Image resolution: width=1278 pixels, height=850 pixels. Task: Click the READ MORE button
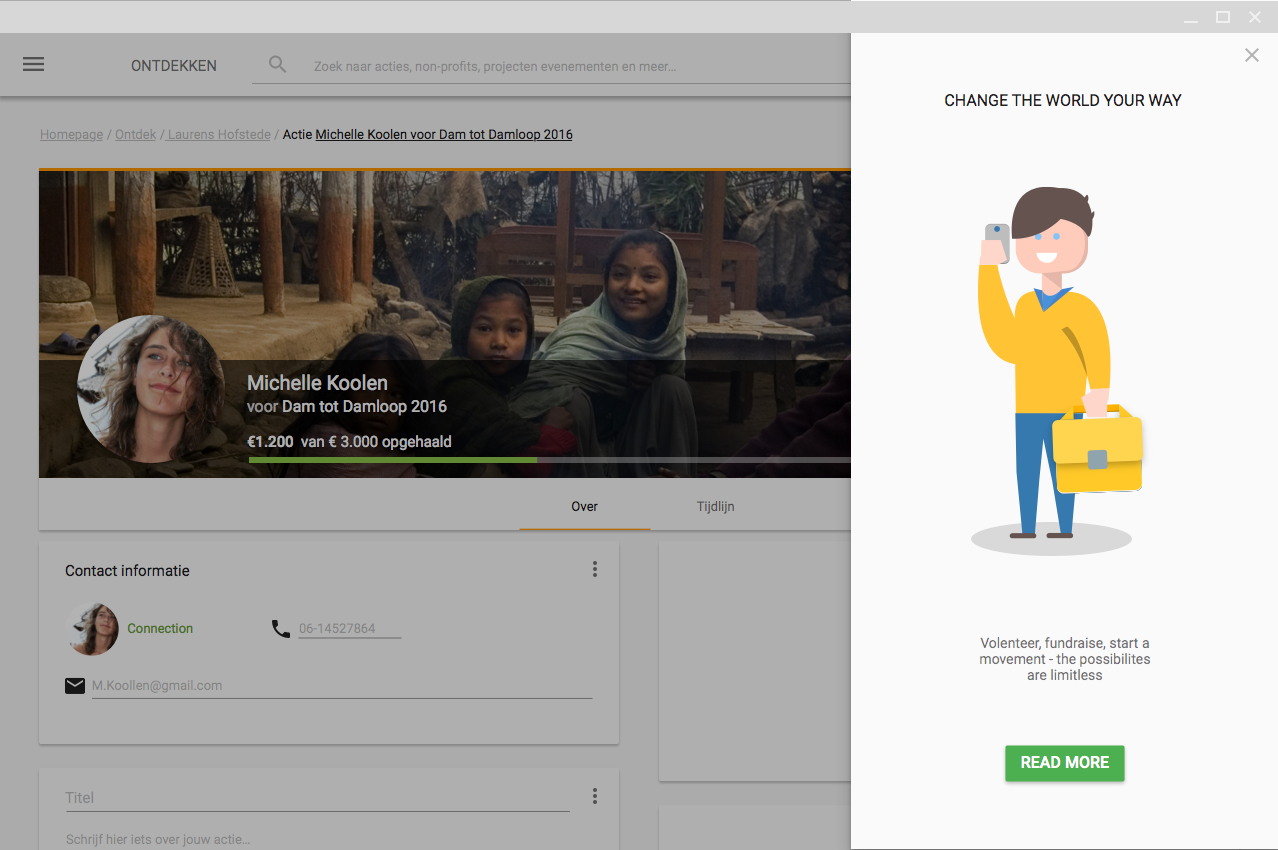click(1065, 763)
